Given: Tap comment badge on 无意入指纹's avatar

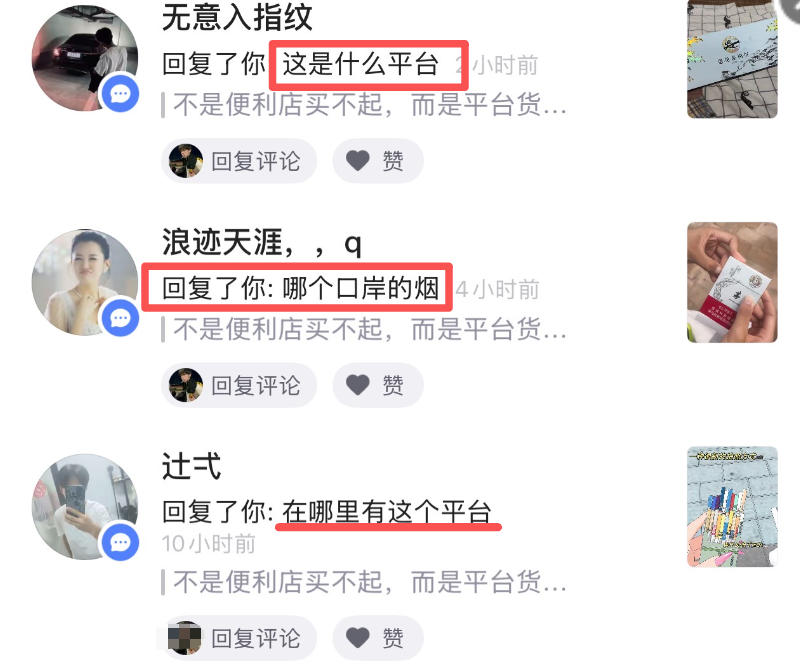Looking at the screenshot, I should [120, 93].
